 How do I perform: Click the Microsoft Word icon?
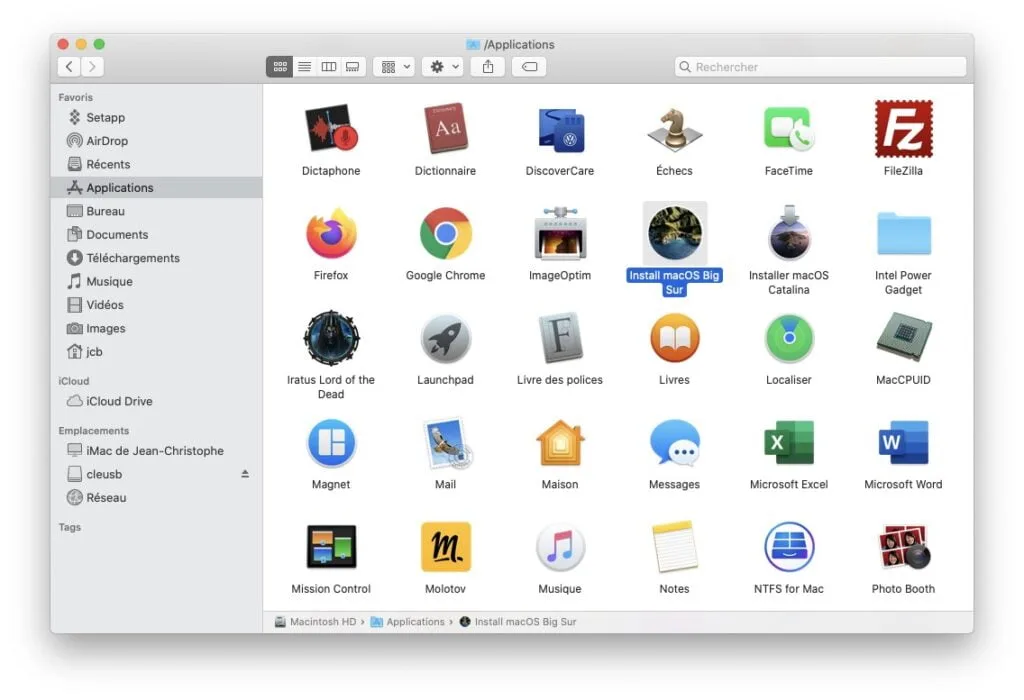(903, 443)
